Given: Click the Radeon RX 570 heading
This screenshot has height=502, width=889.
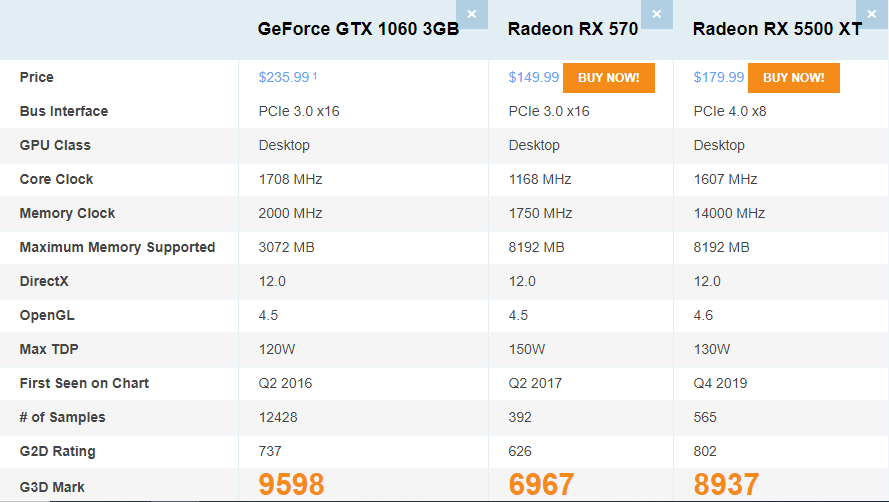Looking at the screenshot, I should [573, 29].
